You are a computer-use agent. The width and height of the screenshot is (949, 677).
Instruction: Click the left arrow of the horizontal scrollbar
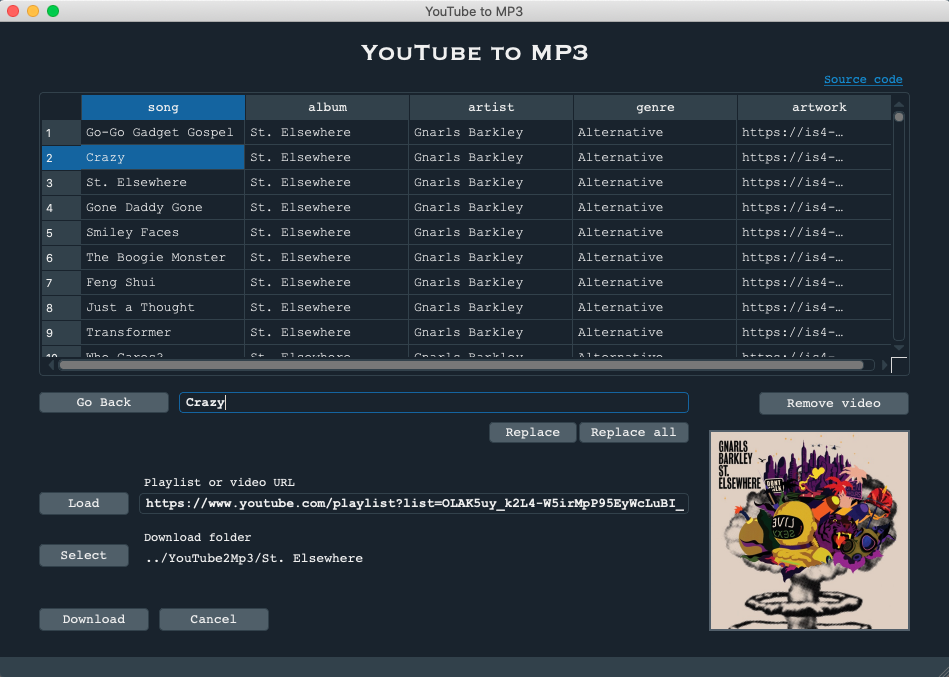pyautogui.click(x=49, y=364)
